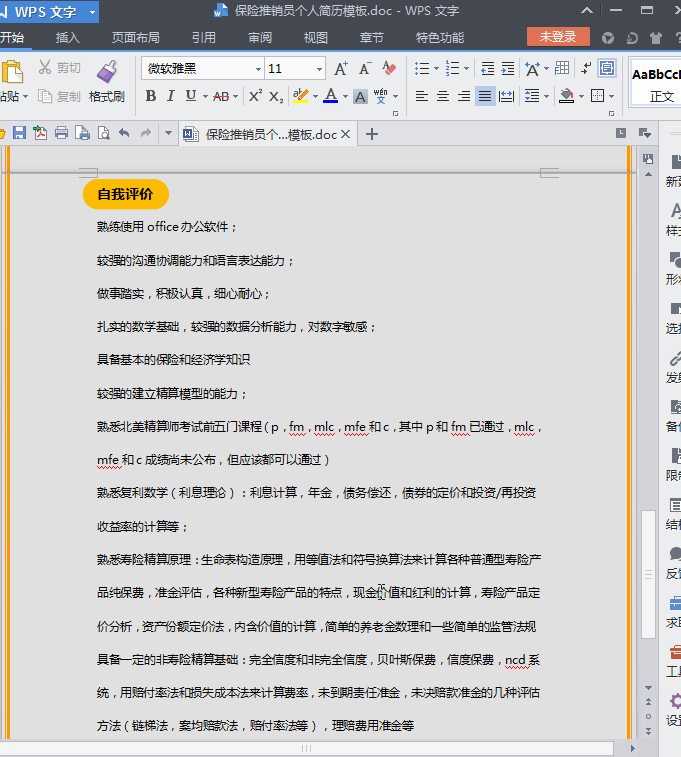The height and width of the screenshot is (757, 681).
Task: Toggle justified paragraph alignment
Action: click(485, 96)
